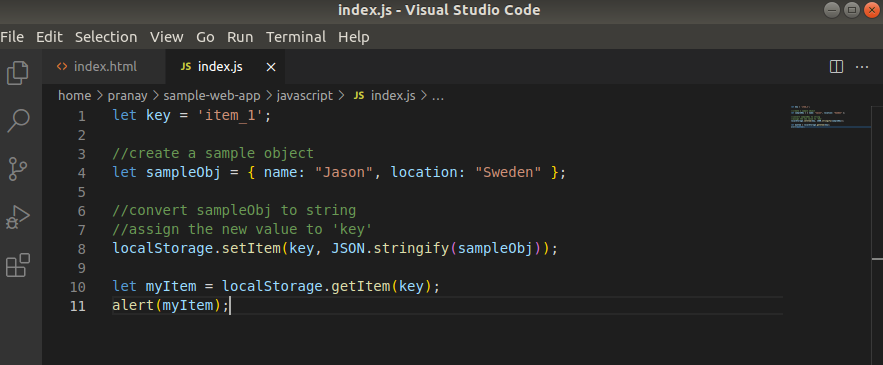This screenshot has width=883, height=365.
Task: Open the Extensions view
Action: 17,265
